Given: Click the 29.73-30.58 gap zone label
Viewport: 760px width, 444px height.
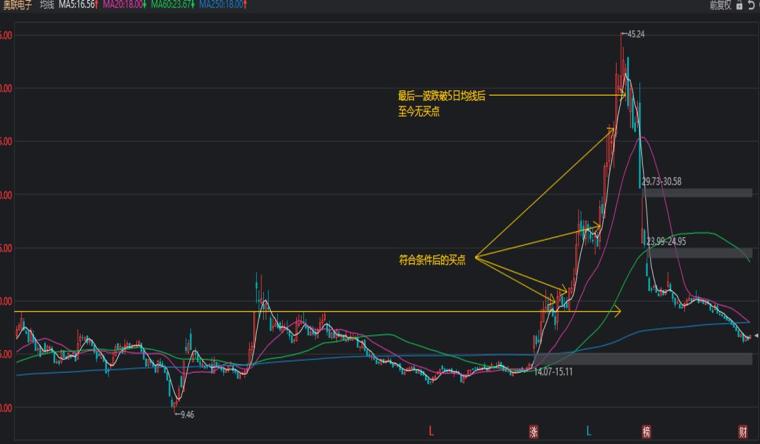Looking at the screenshot, I should coord(662,181).
